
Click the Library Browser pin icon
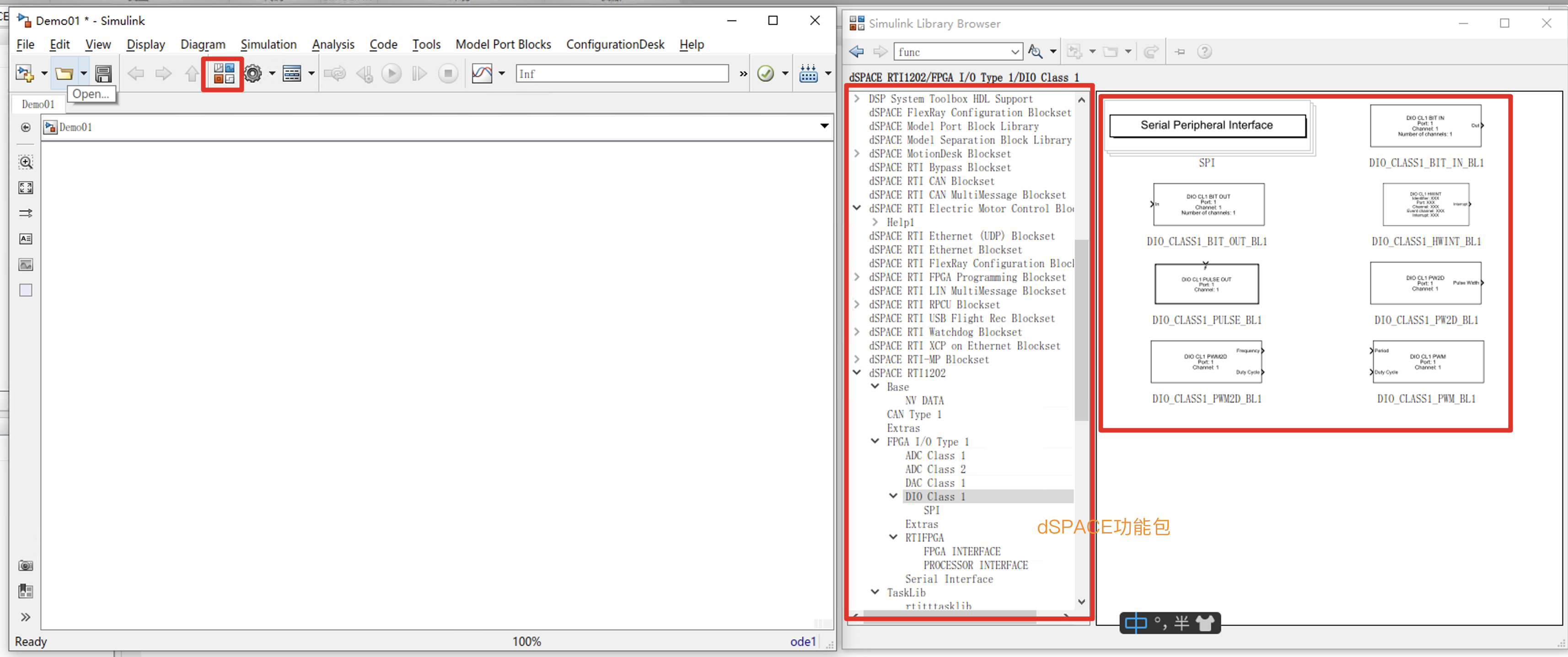coord(1180,51)
